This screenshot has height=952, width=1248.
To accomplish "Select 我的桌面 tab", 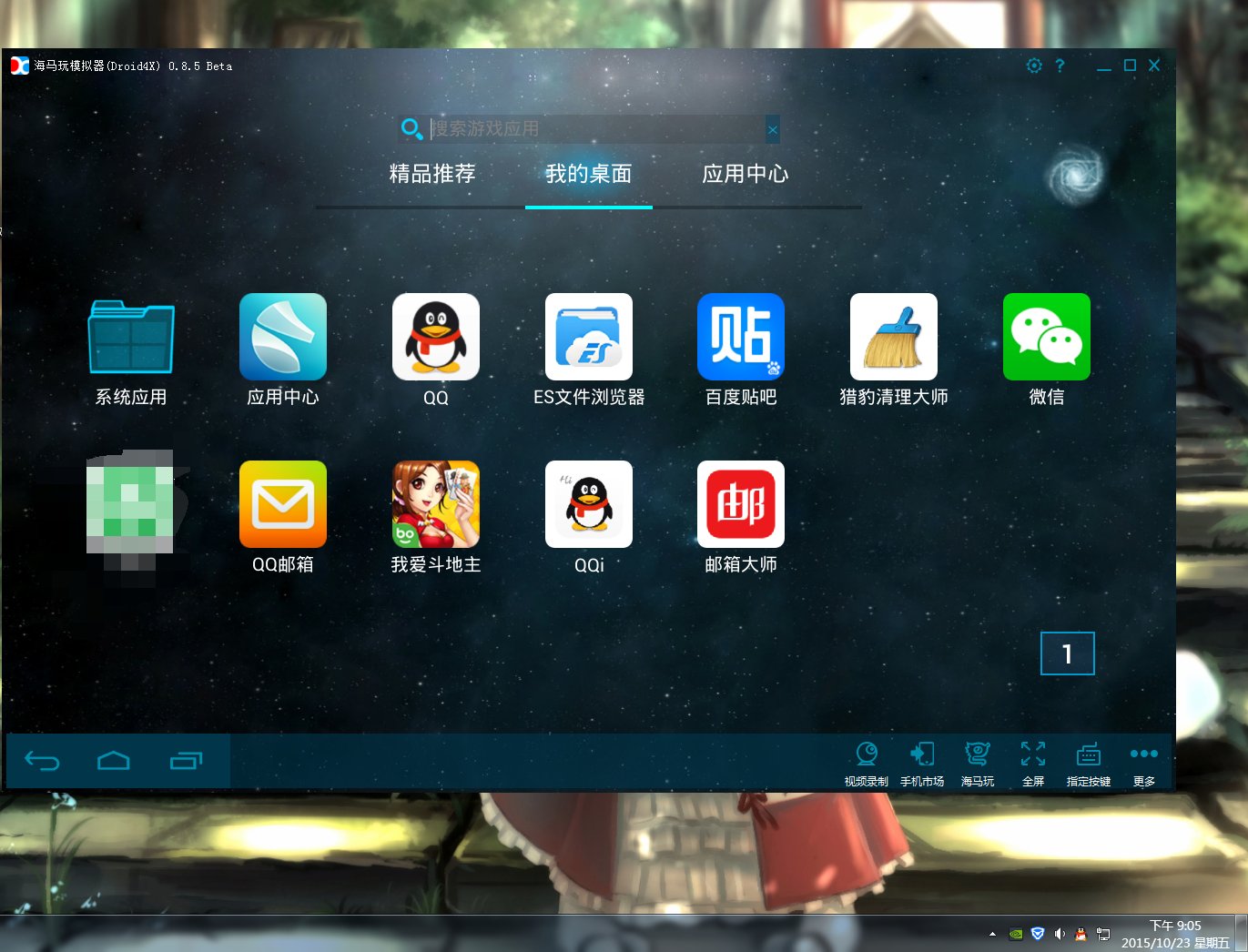I will tap(589, 174).
